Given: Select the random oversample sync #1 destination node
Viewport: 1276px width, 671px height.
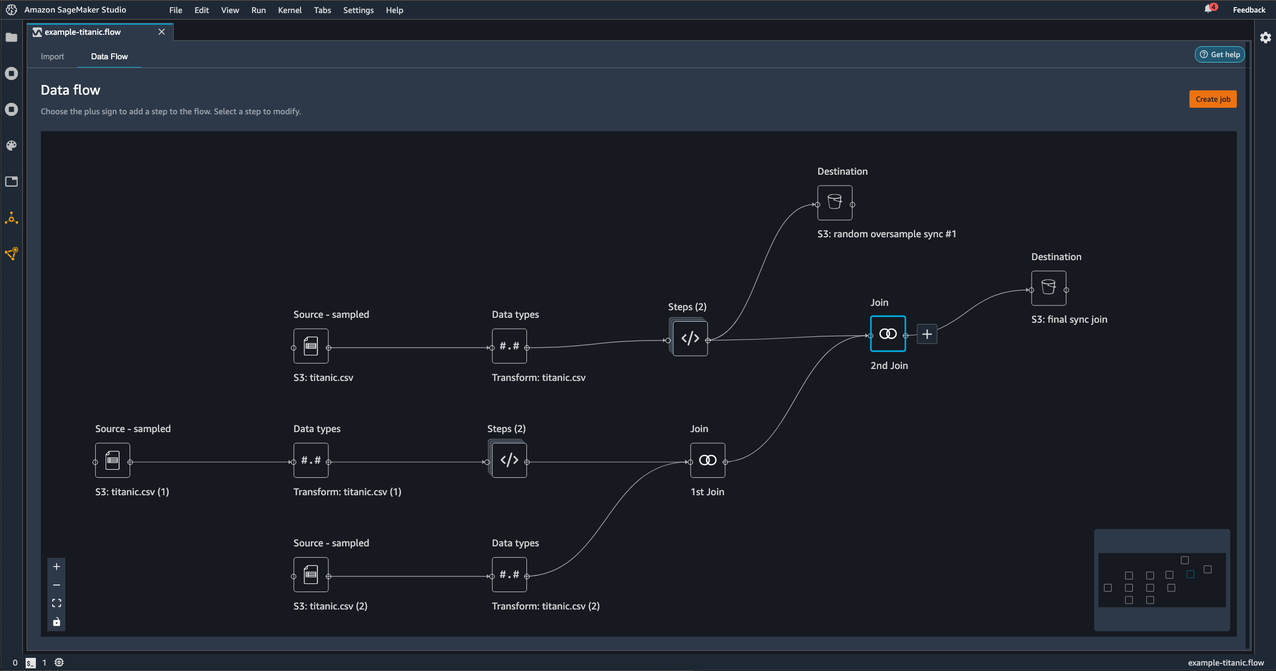Looking at the screenshot, I should 835,203.
